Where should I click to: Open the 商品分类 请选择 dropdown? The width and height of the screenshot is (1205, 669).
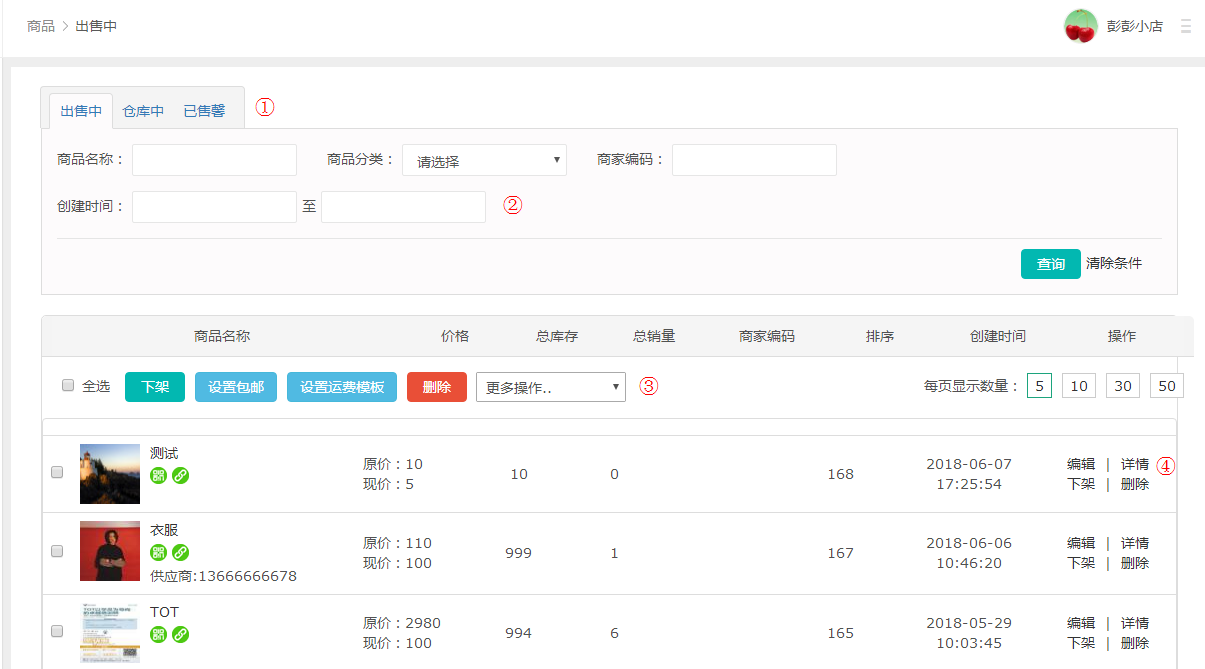coord(484,160)
